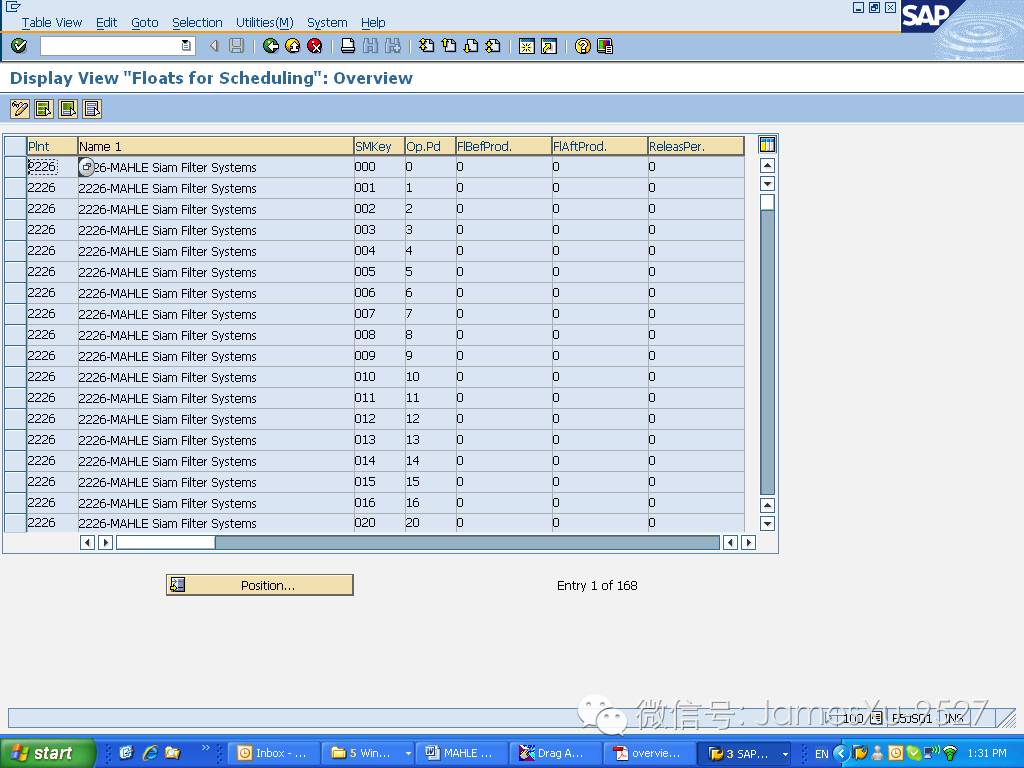The width and height of the screenshot is (1024, 768).
Task: Click the search help button in the Name 1 cell
Action: coord(87,167)
